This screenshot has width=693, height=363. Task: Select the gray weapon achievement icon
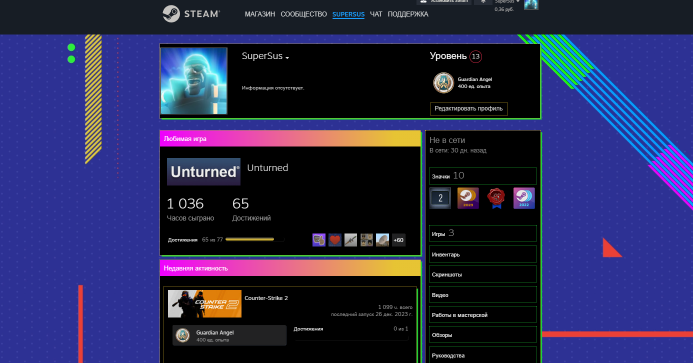click(x=350, y=240)
